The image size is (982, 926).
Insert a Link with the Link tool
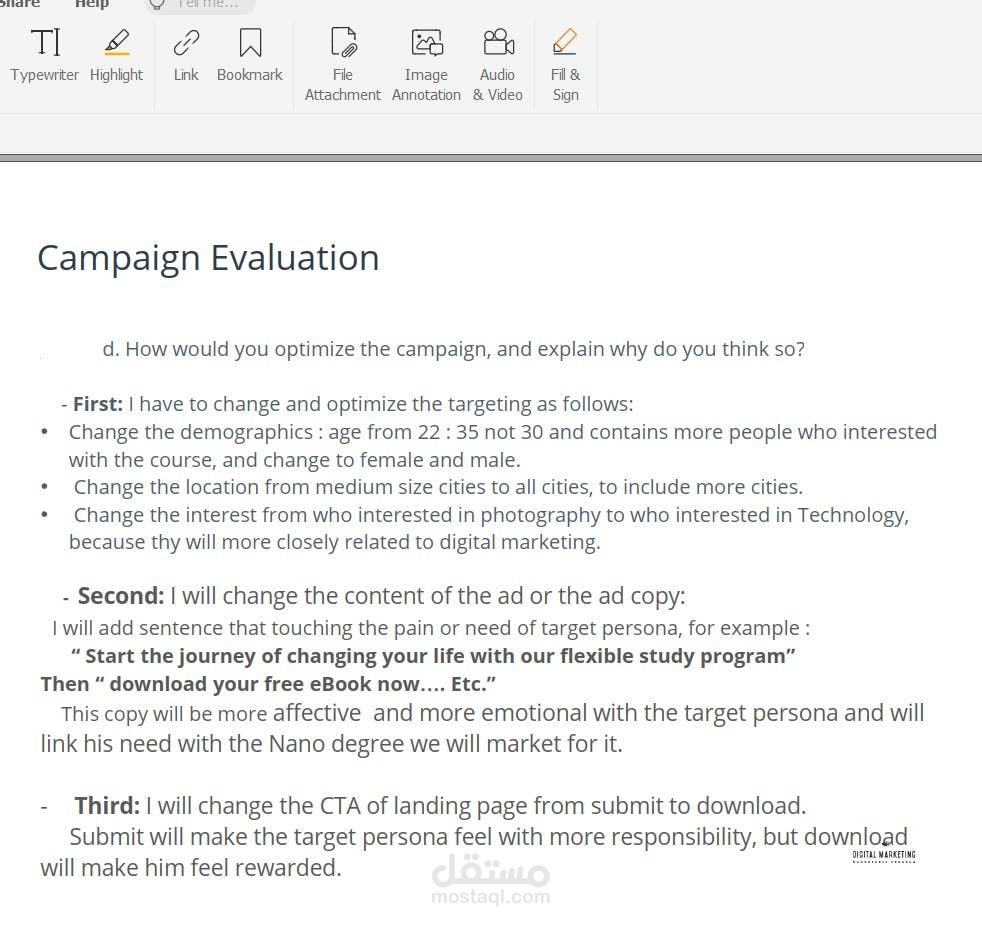tap(186, 56)
